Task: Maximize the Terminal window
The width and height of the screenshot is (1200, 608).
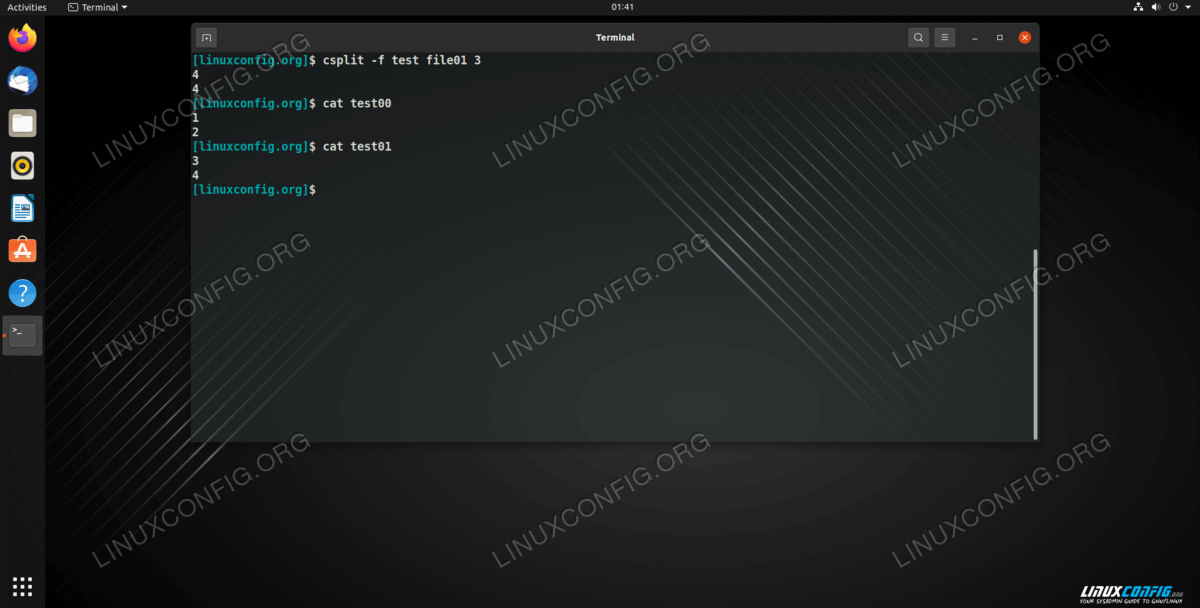Action: tap(999, 38)
